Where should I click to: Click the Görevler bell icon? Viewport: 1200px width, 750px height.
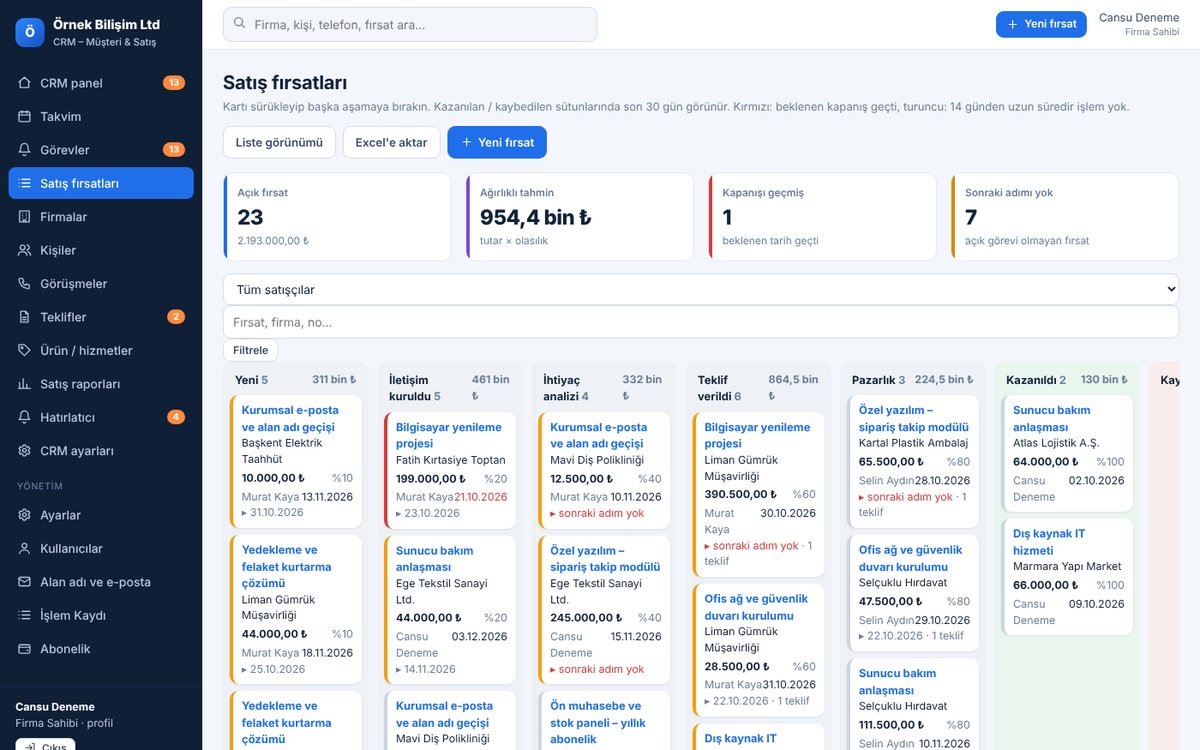(x=25, y=150)
